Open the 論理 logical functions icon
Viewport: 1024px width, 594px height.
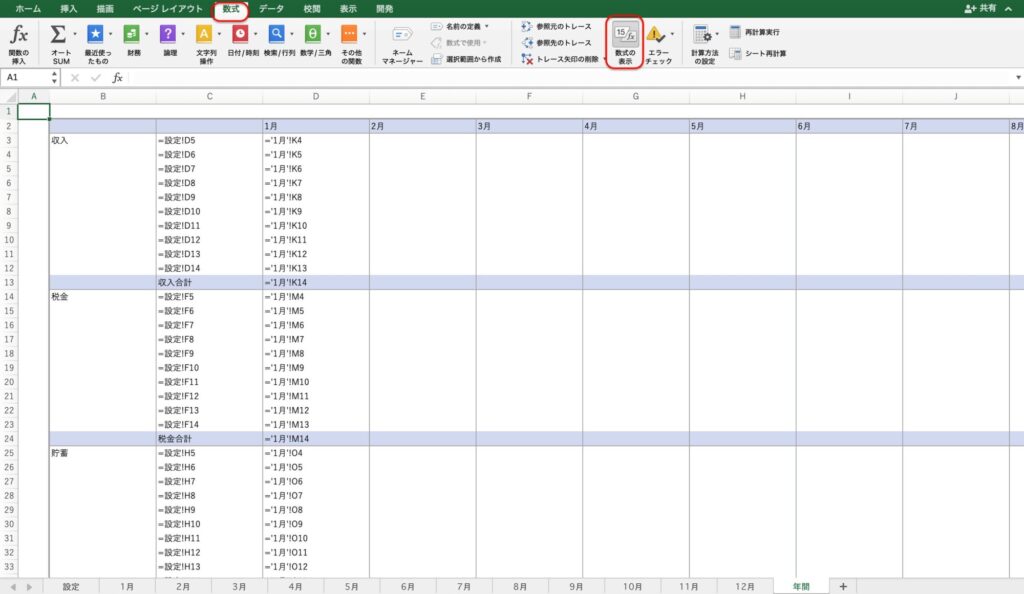pos(168,35)
